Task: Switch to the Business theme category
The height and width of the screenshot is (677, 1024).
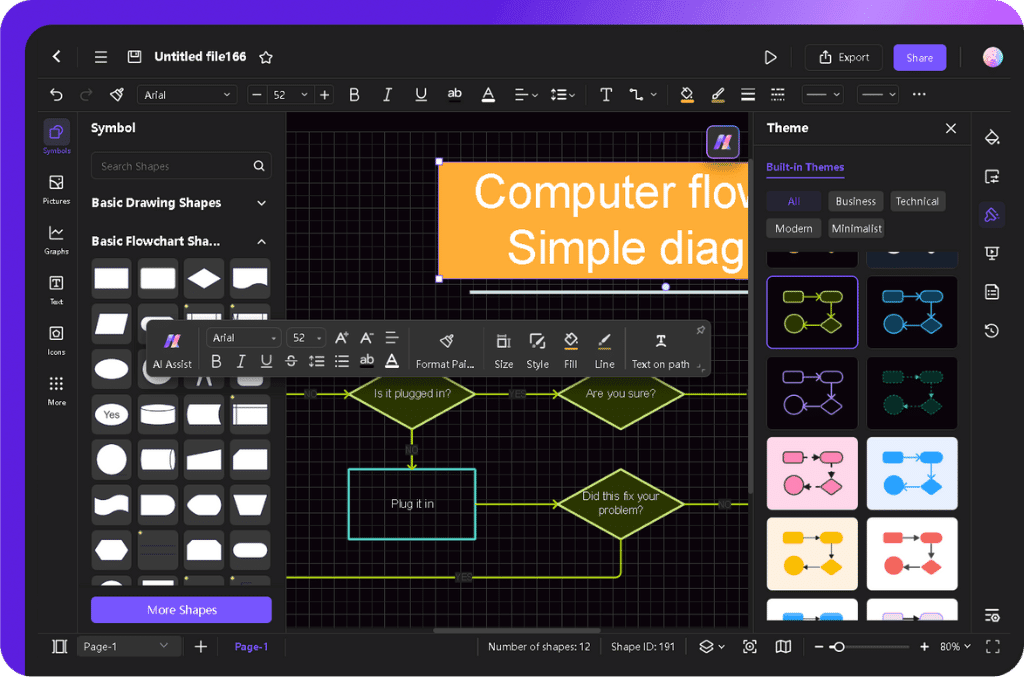Action: (x=856, y=201)
